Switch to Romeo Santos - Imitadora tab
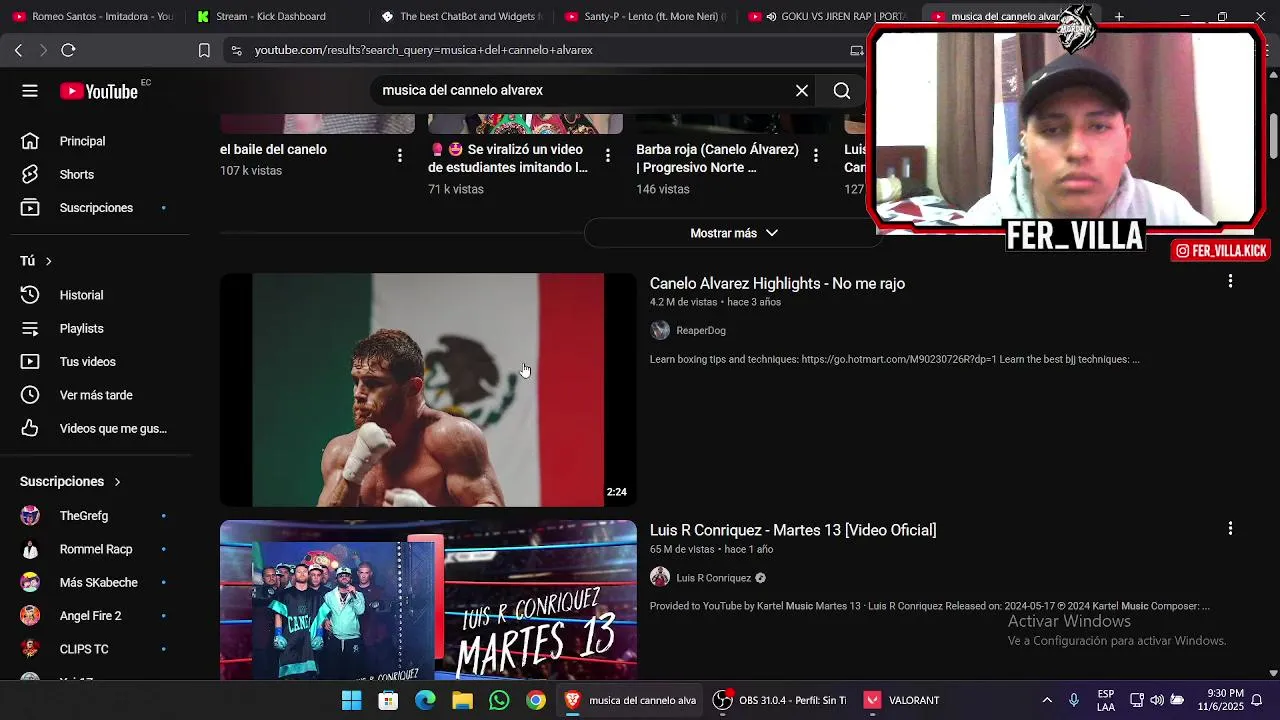This screenshot has width=1280, height=720. tap(92, 16)
